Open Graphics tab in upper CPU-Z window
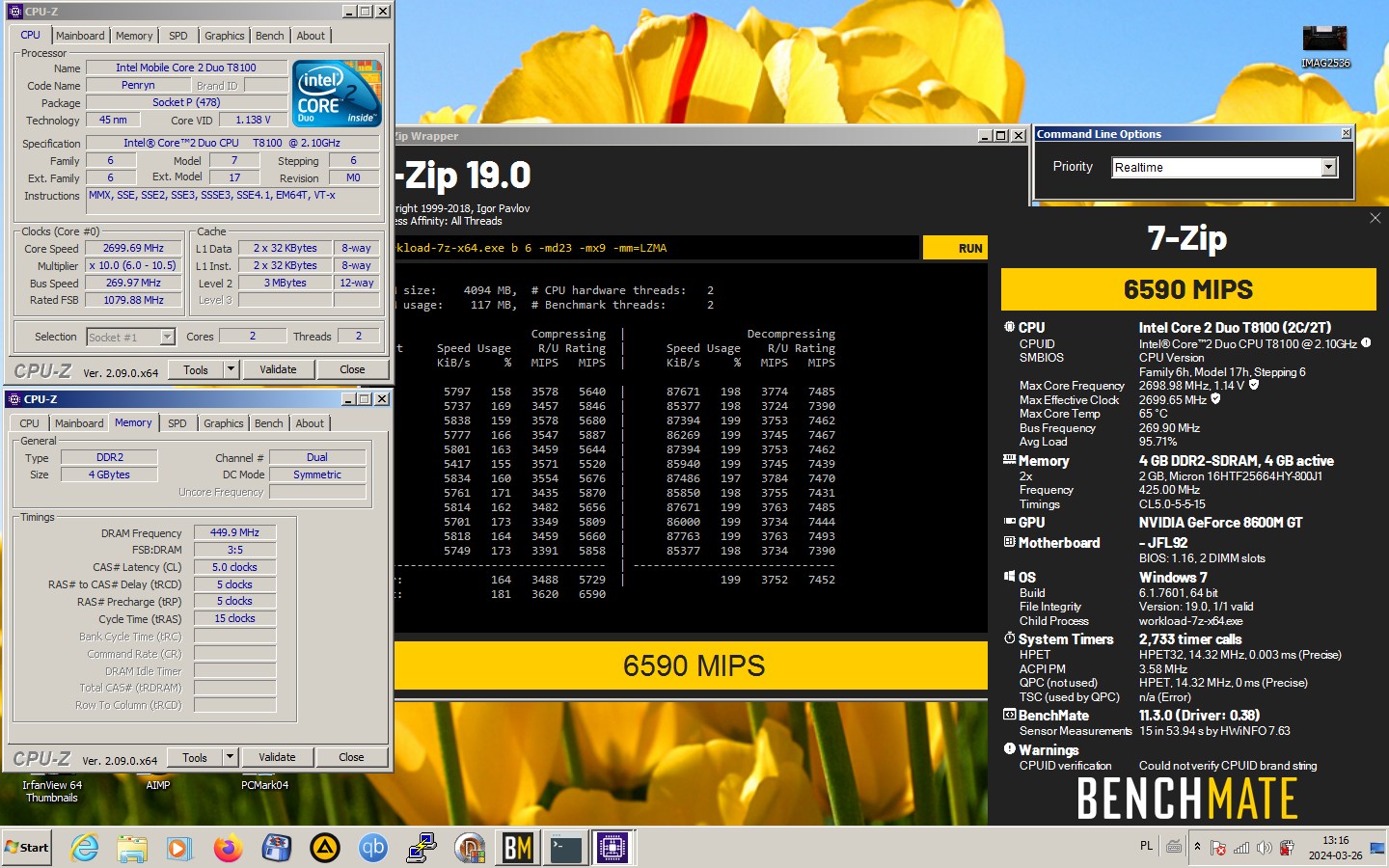 coord(225,36)
